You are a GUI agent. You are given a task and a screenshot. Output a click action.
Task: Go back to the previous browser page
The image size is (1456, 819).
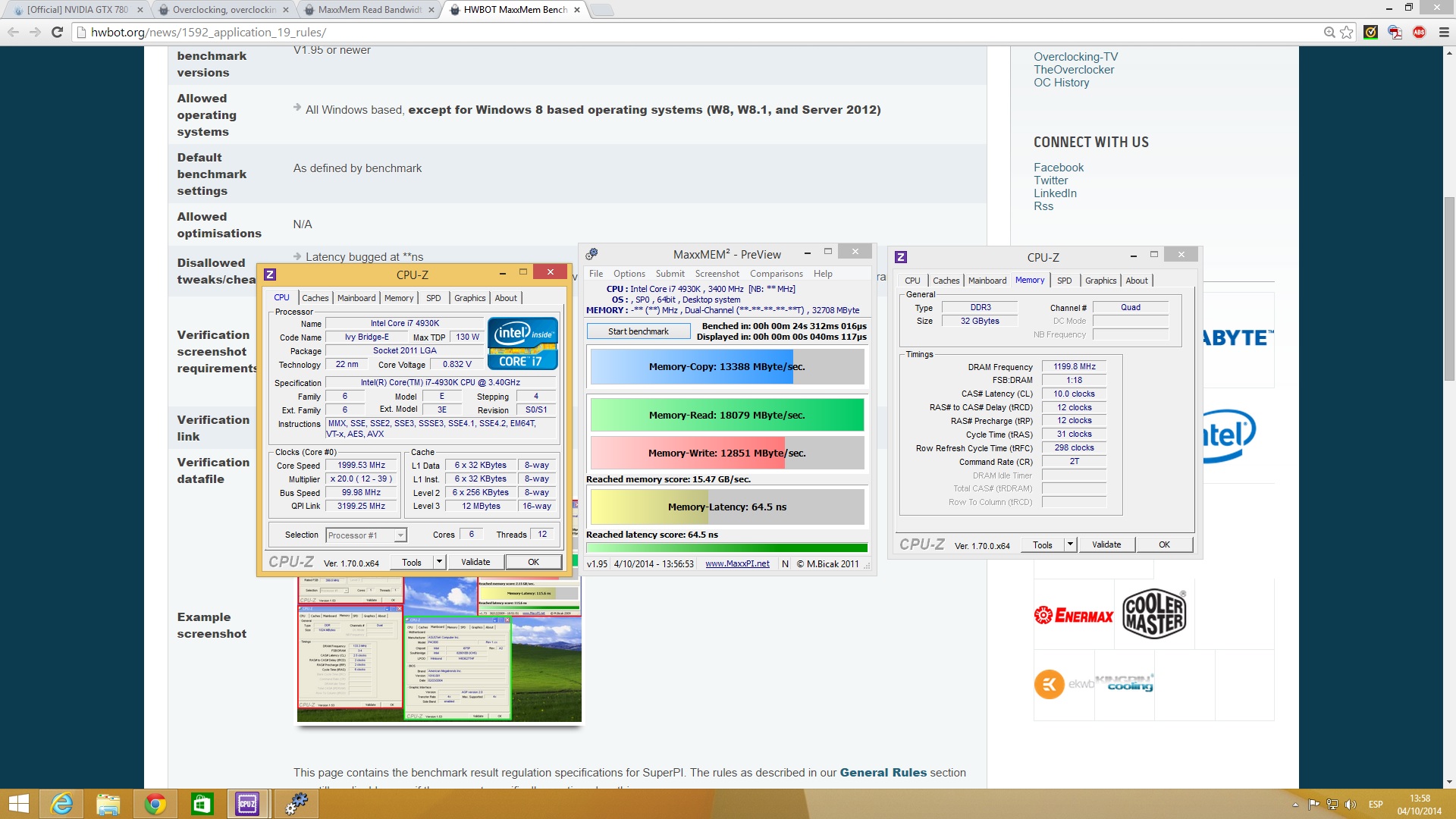tap(13, 32)
